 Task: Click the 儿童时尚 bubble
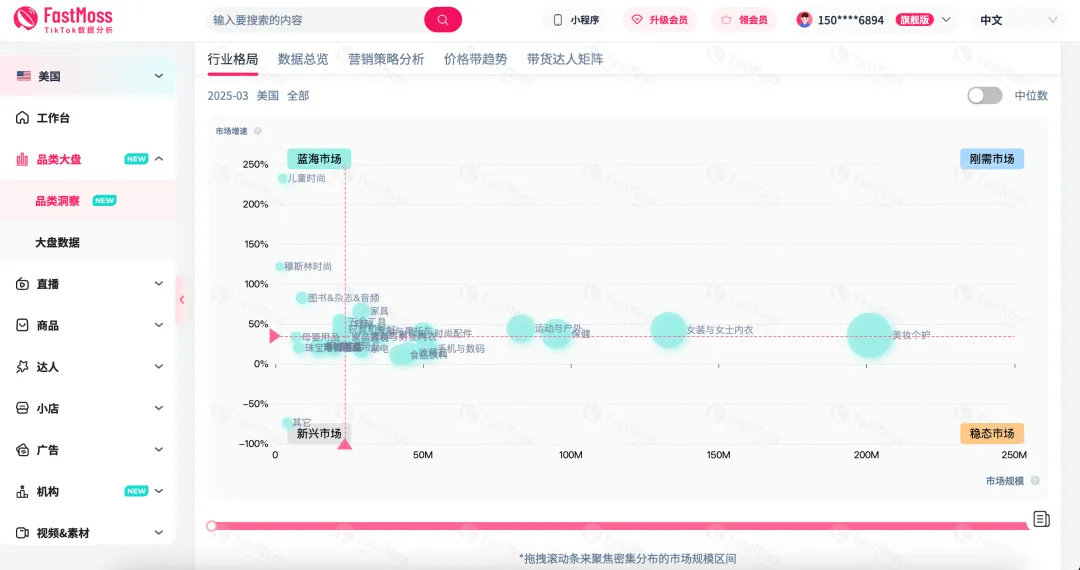(282, 178)
